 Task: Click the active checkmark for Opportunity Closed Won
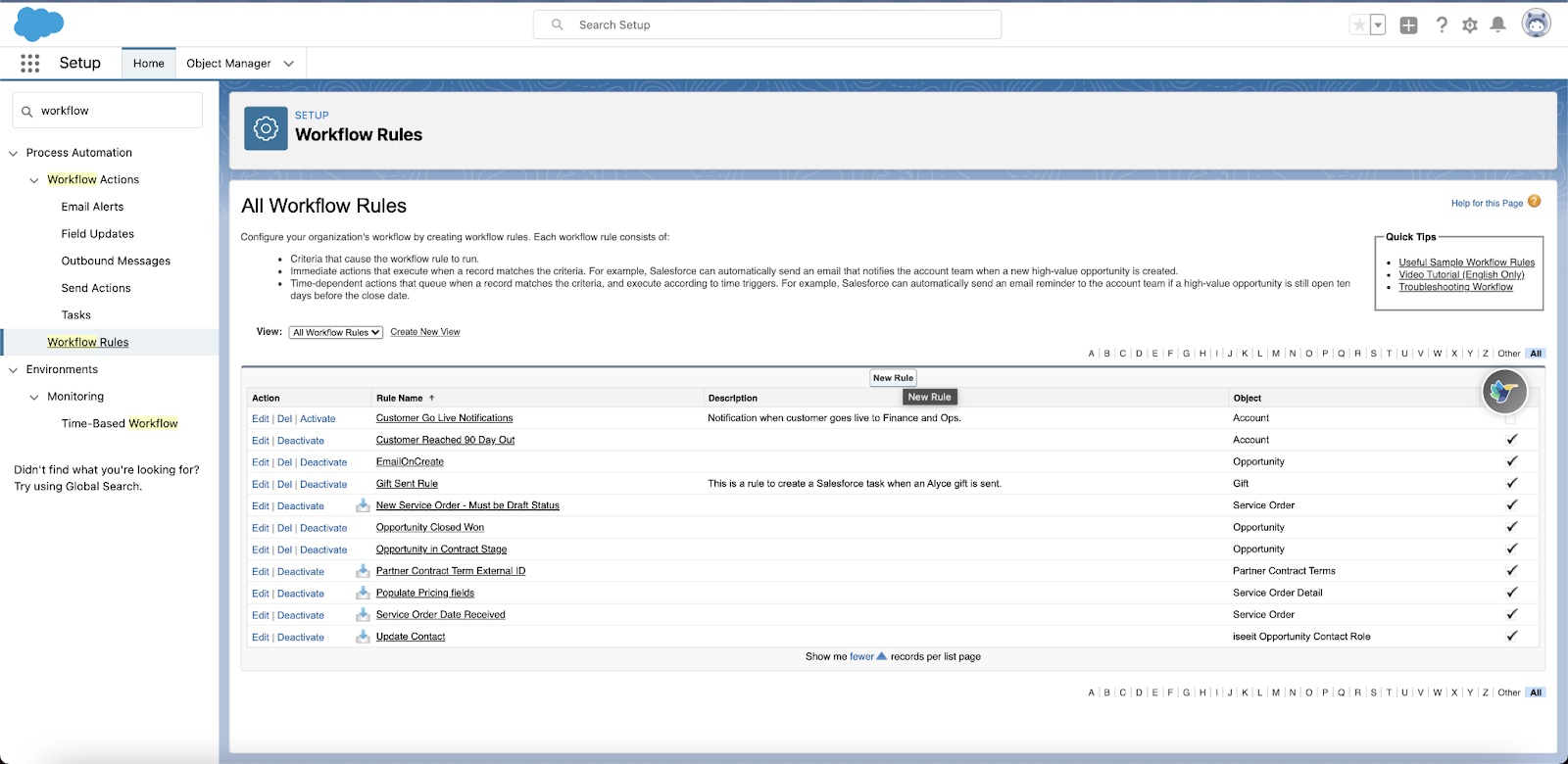coord(1512,527)
